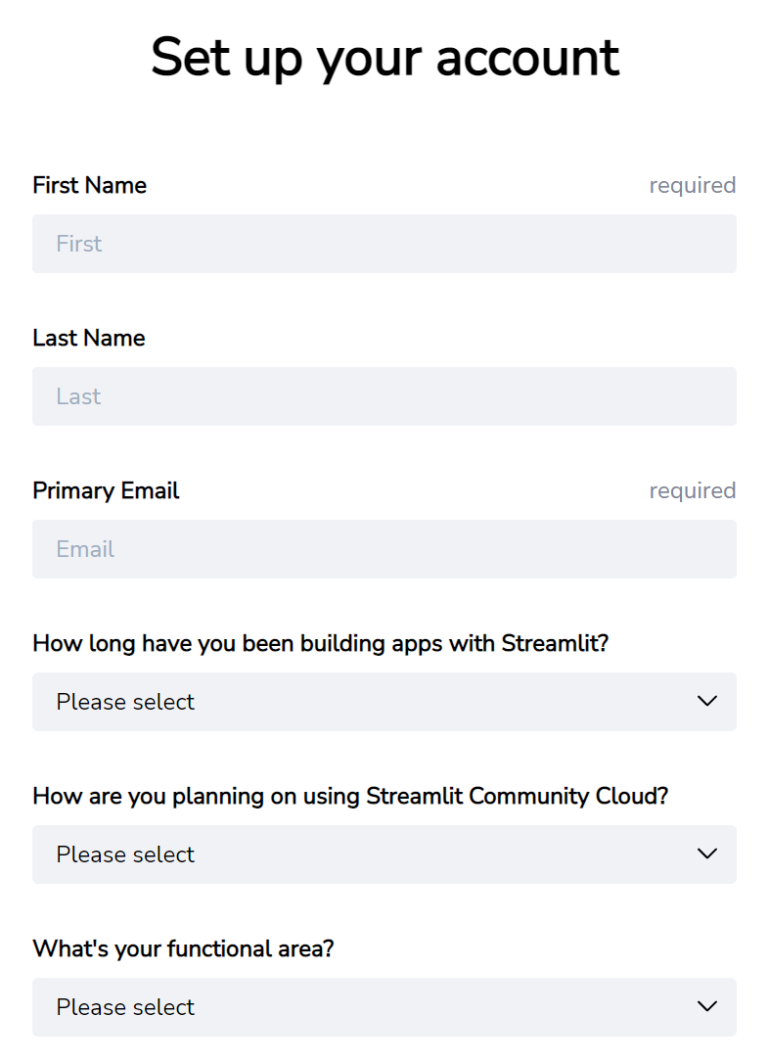Click the 'Last Name' field label
Screen dimensions: 768x1062
click(88, 337)
